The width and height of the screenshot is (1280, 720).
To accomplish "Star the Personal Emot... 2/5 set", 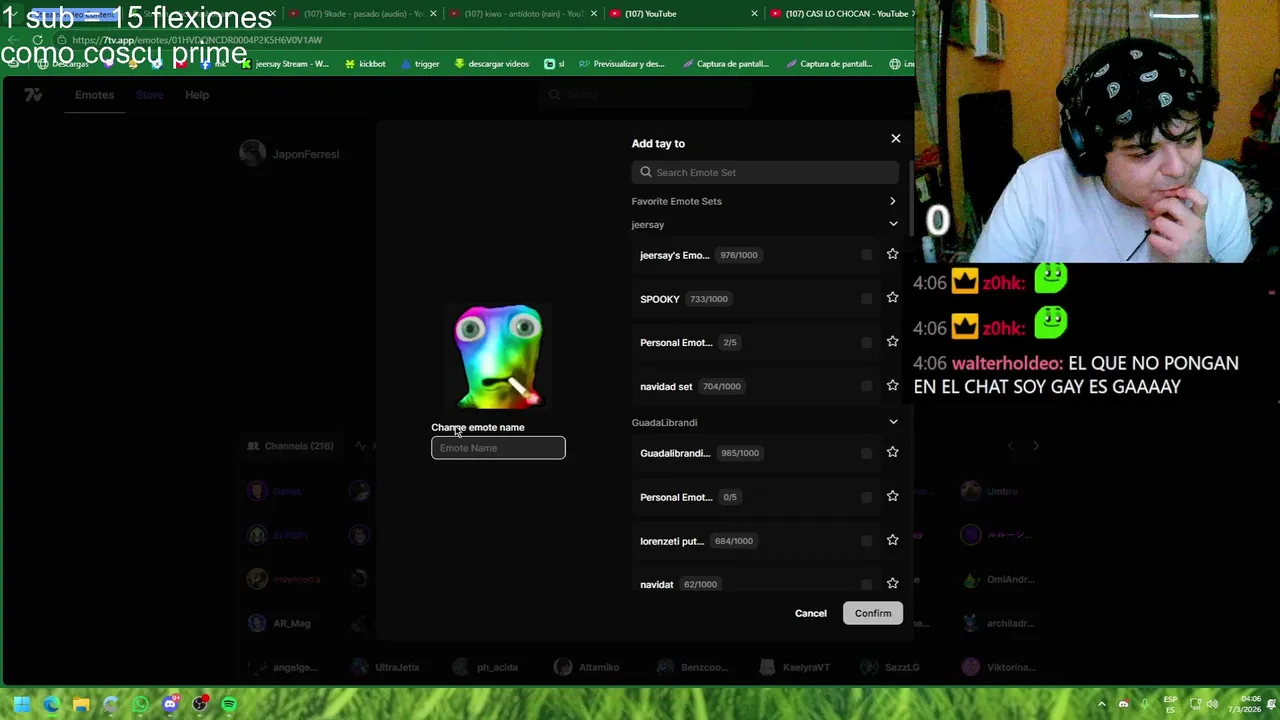I will 892,342.
